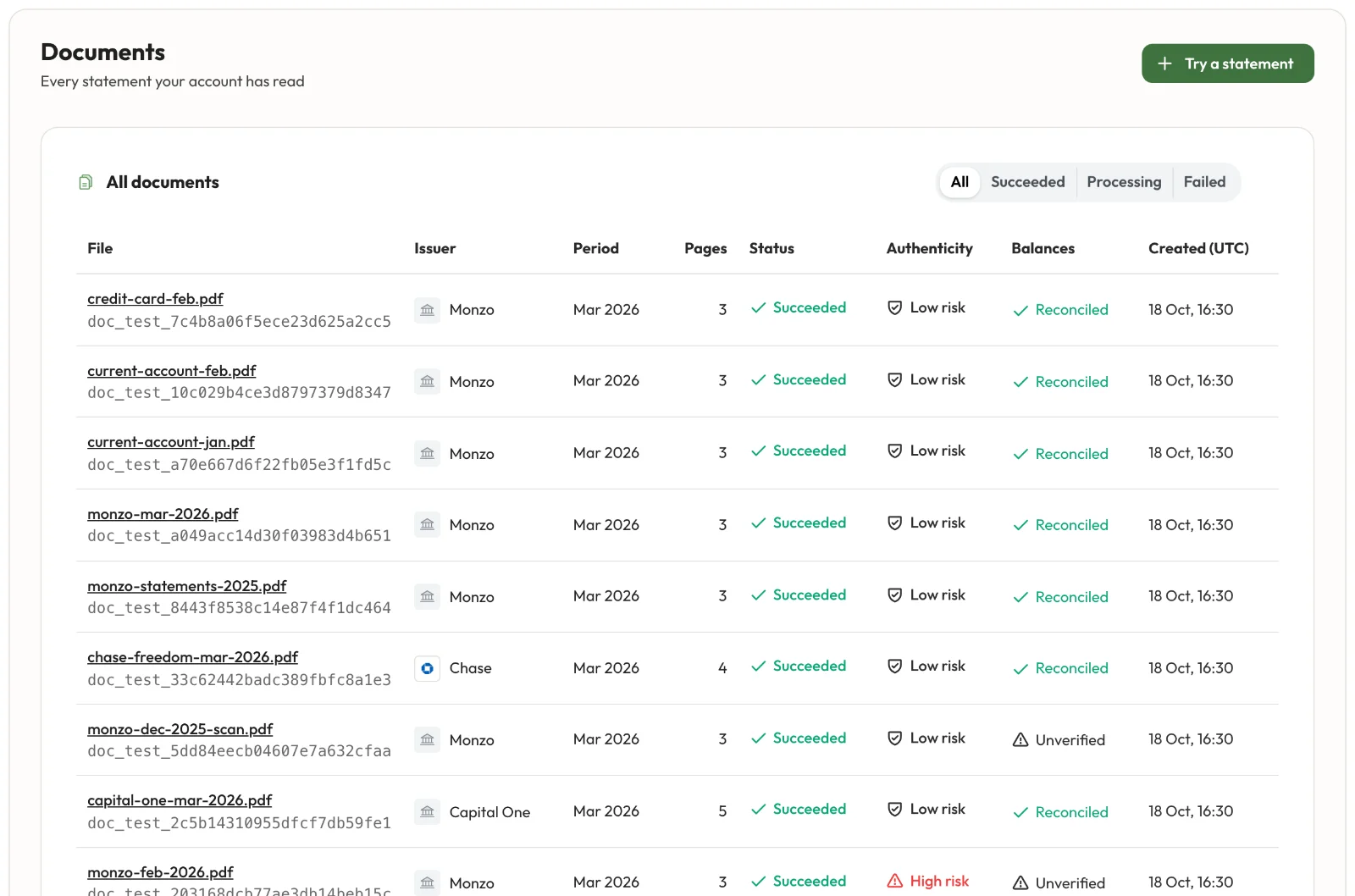Click the Balances column header
Viewport: 1355px width, 896px height.
(x=1043, y=248)
